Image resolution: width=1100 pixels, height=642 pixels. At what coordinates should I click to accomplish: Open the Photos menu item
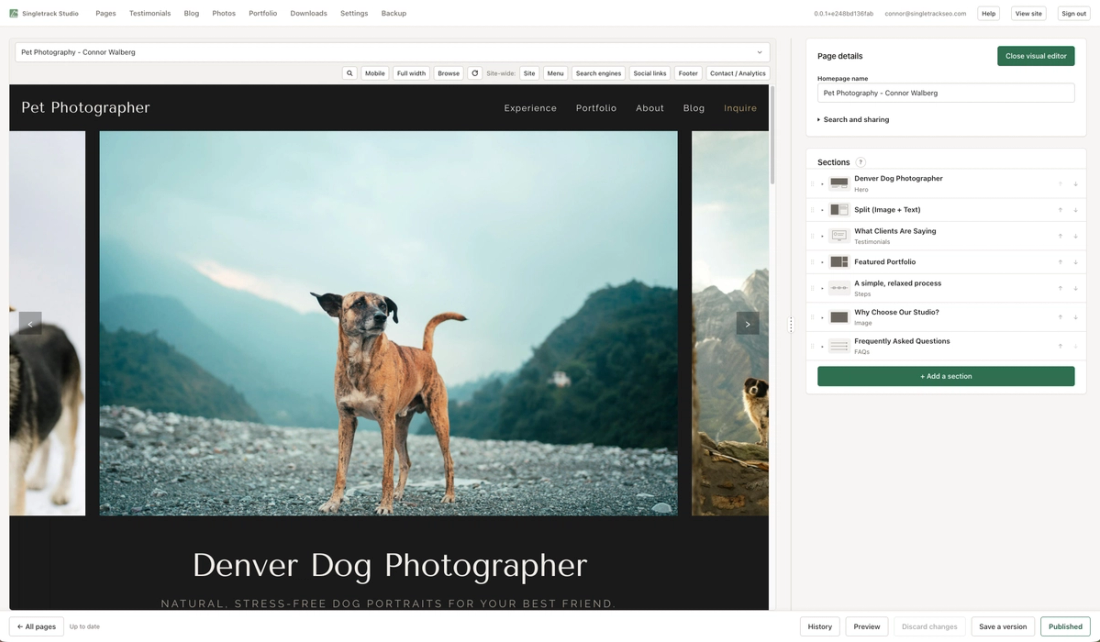coord(224,13)
